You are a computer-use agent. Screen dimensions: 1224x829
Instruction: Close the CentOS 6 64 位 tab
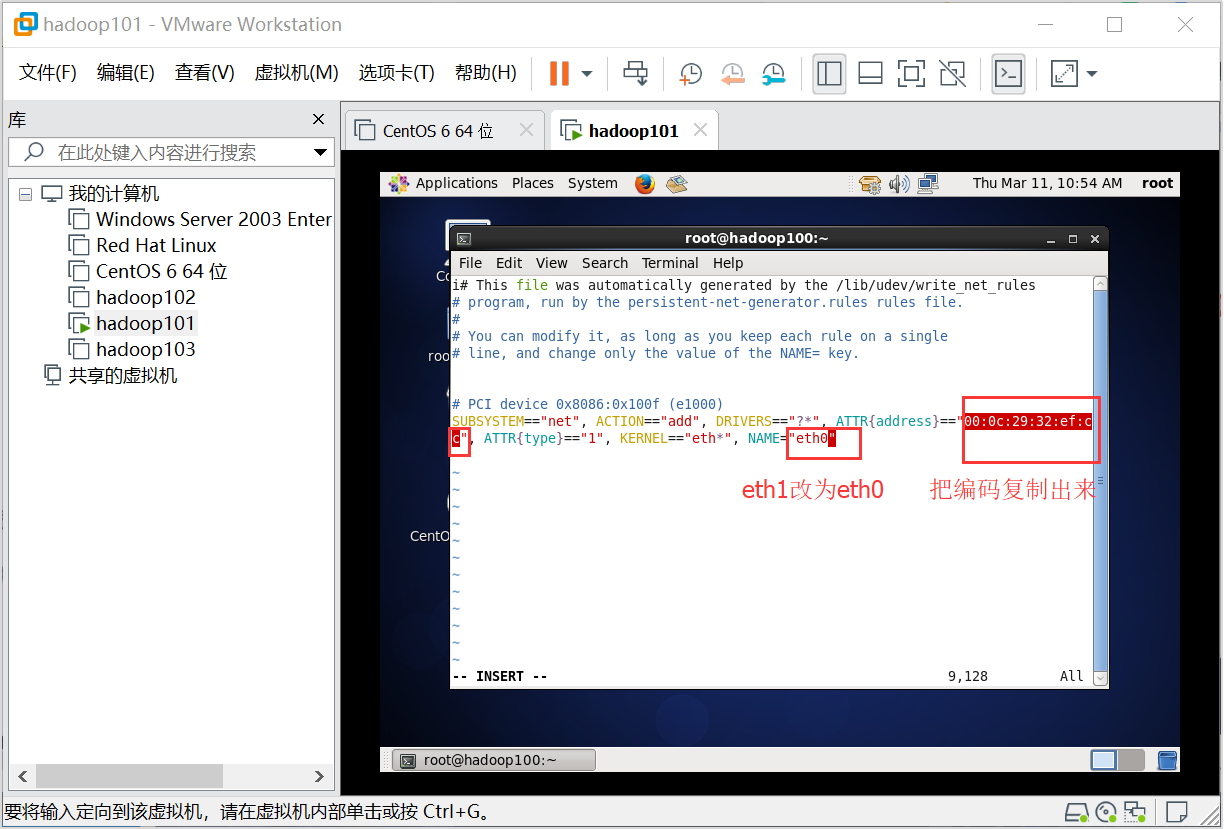[526, 130]
